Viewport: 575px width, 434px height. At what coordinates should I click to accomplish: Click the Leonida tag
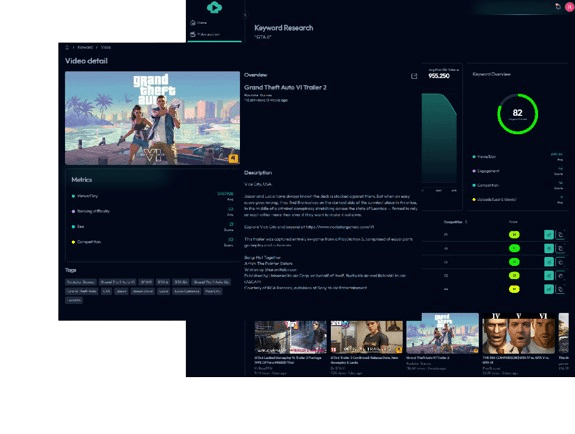pyautogui.click(x=74, y=300)
